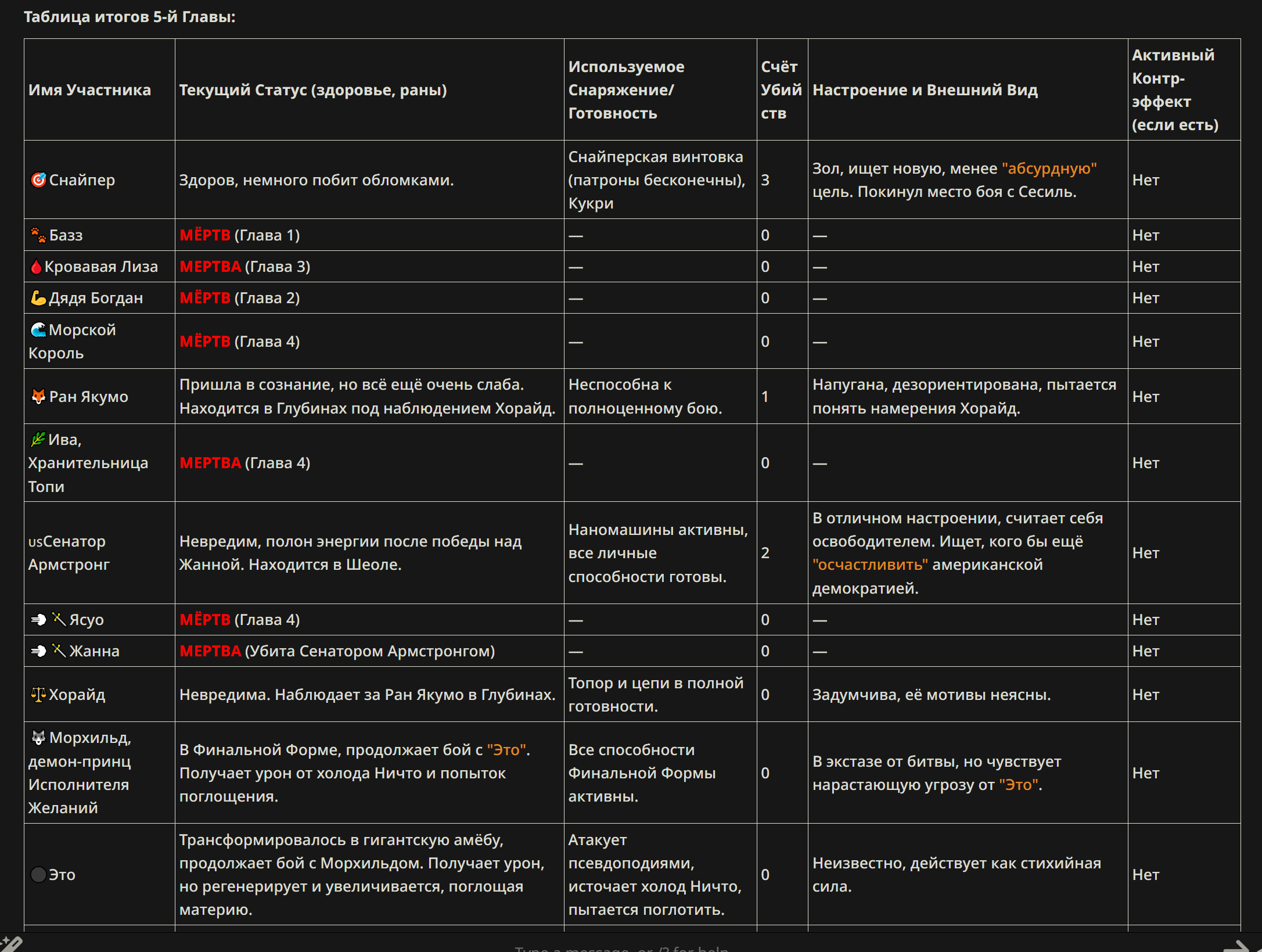Select the 'Снайперская винтовка' equipment cell
The image size is (1262, 952).
[x=660, y=180]
